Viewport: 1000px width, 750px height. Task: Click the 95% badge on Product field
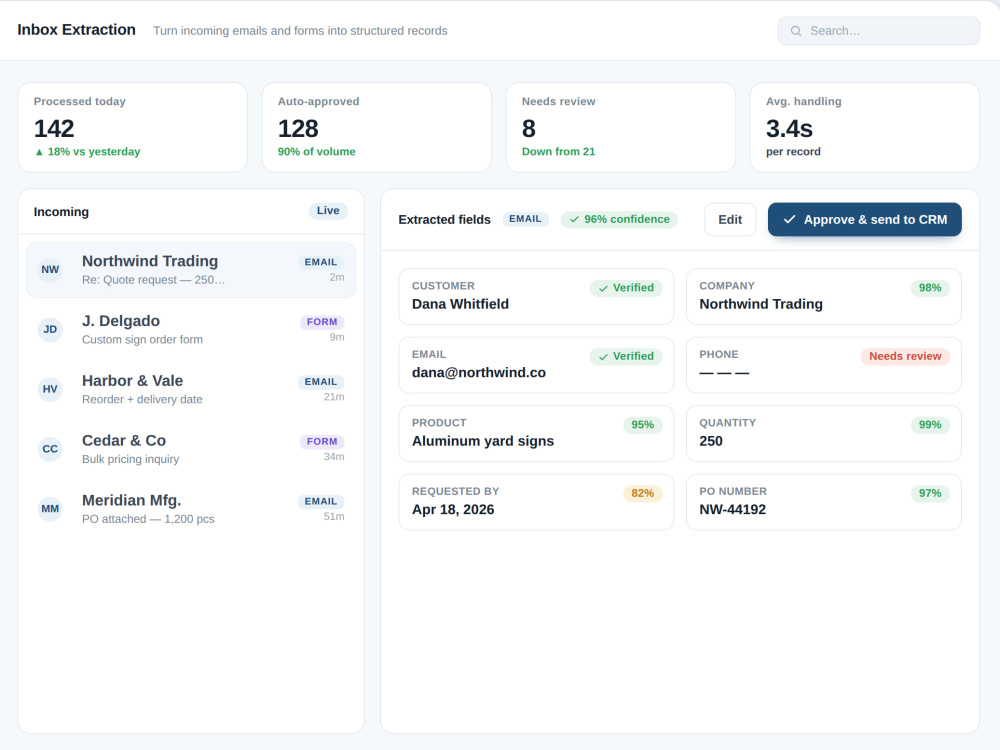click(642, 425)
